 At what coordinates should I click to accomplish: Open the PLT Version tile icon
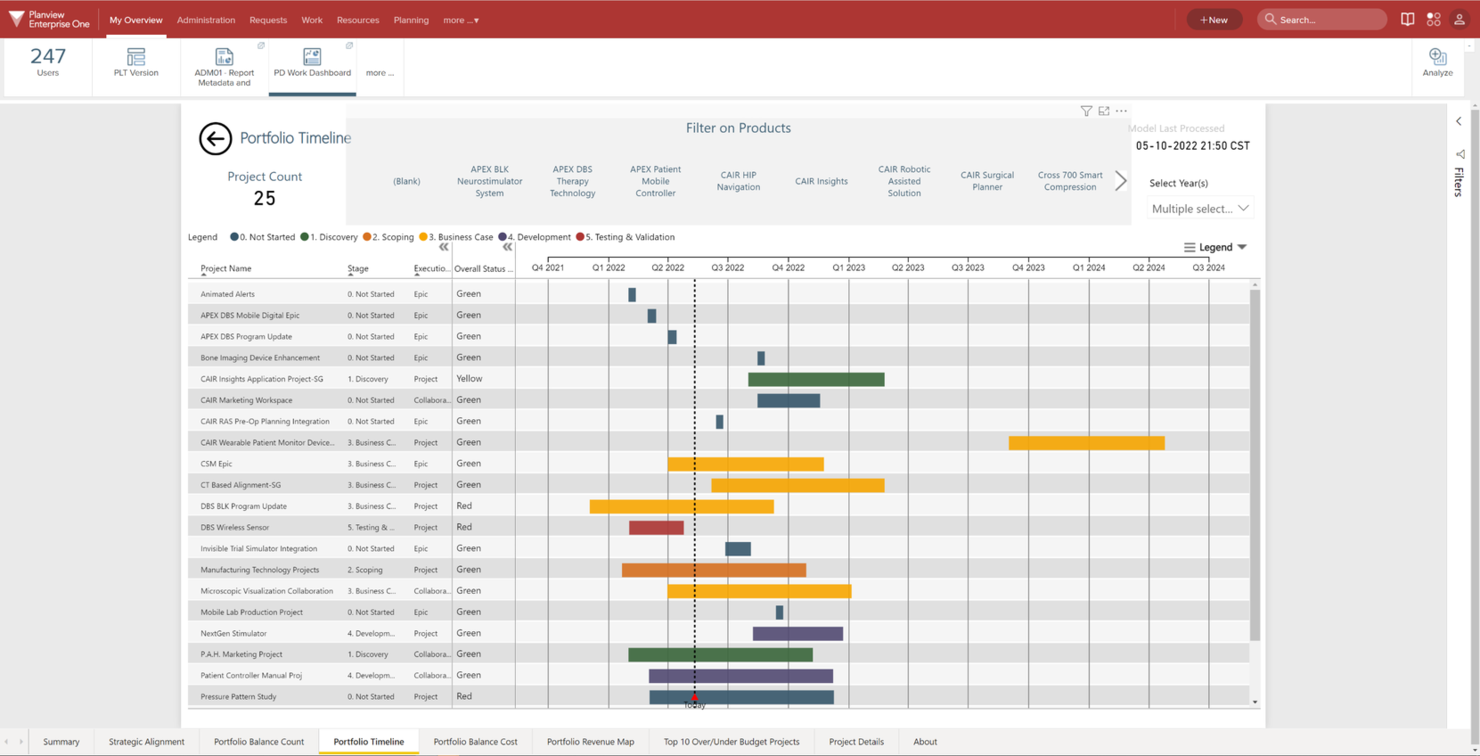pos(136,57)
